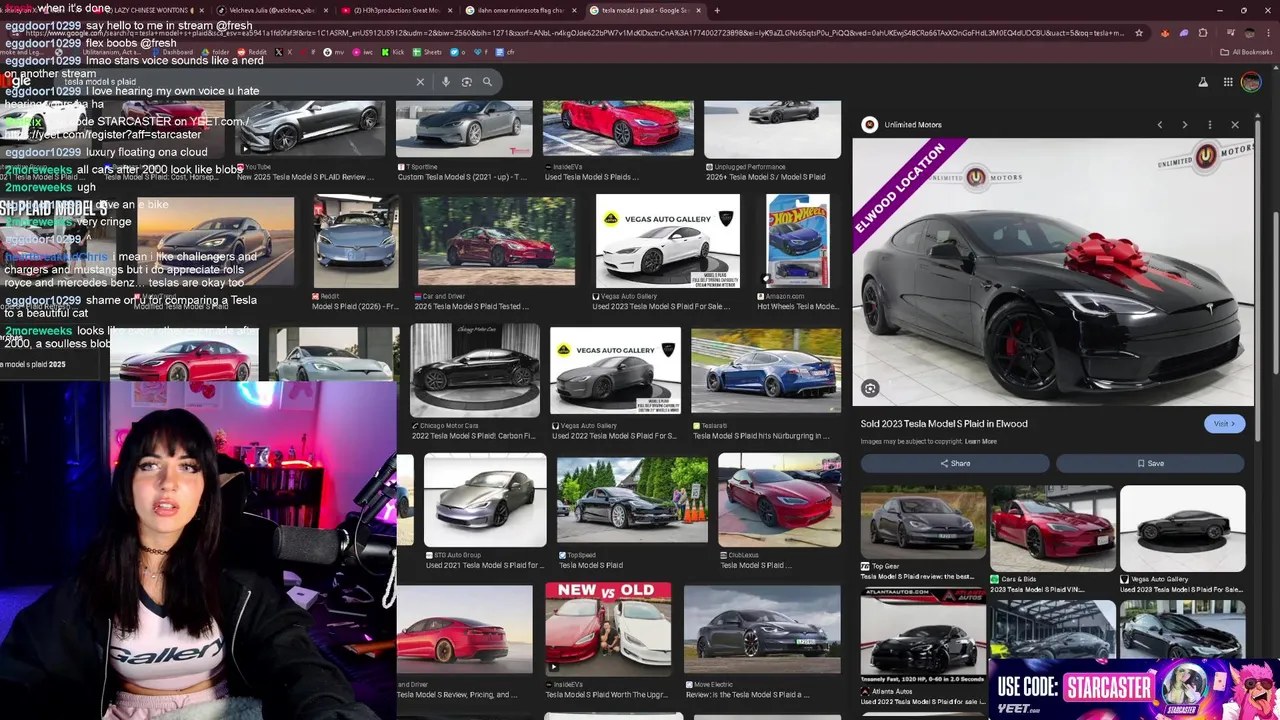1280x720 pixels.
Task: Open 'Sold 2023 Tesla Model S Plaid in Elwood' title
Action: point(944,424)
